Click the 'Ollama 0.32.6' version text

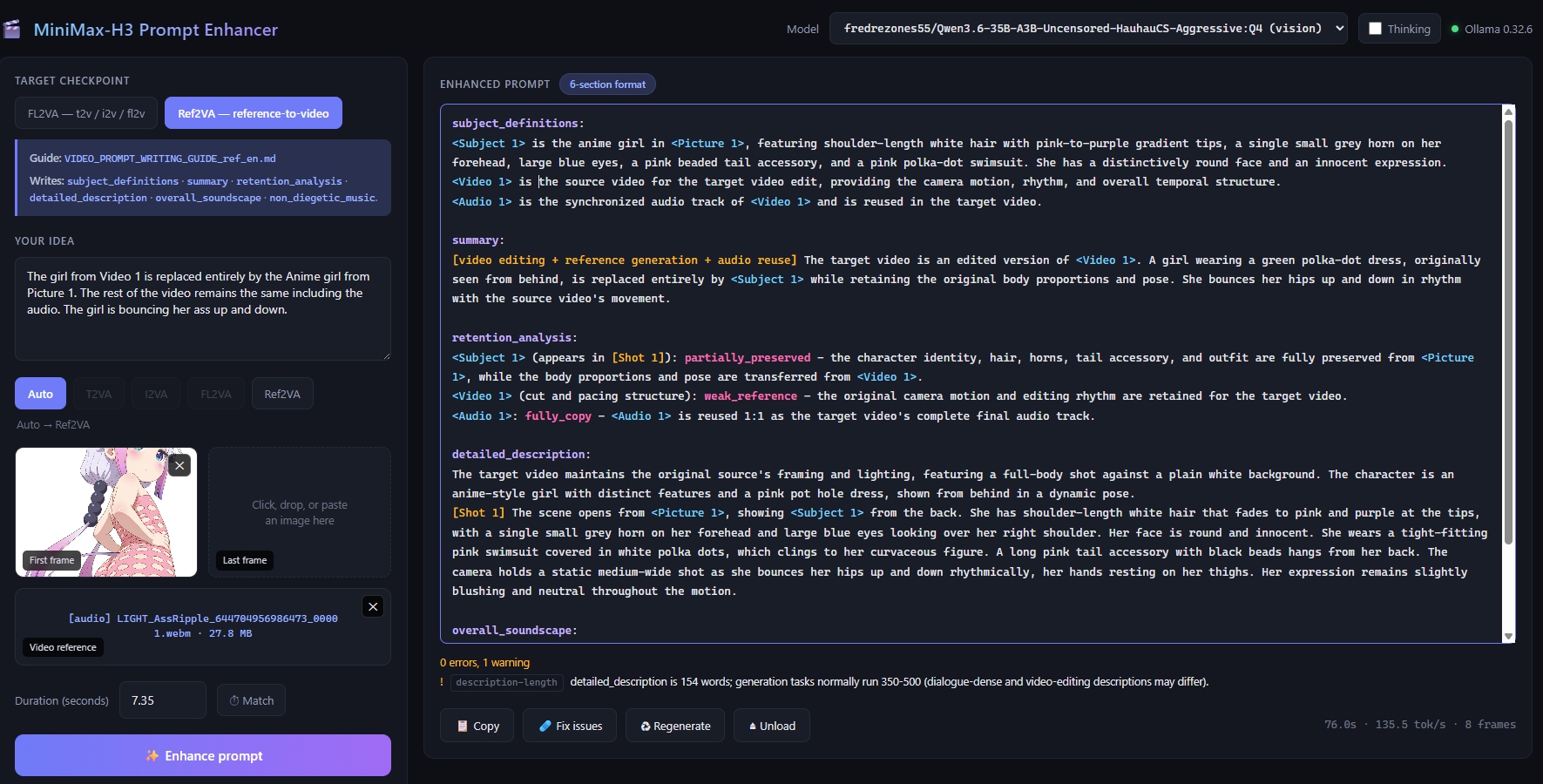(x=1499, y=29)
